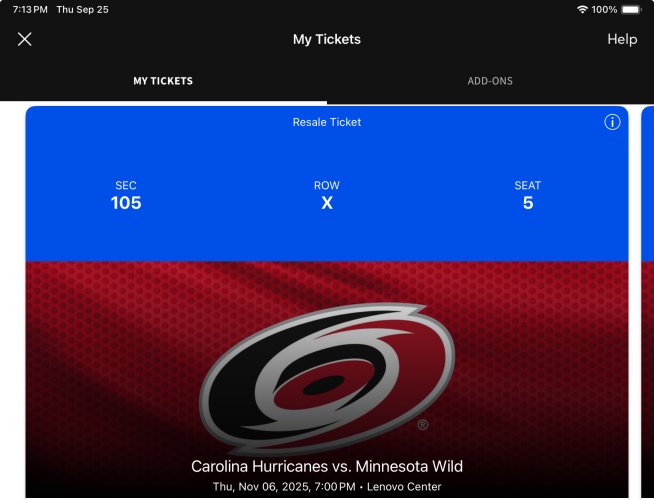Switch to the ADD-ONS tab
Image resolution: width=654 pixels, height=500 pixels.
pyautogui.click(x=490, y=81)
